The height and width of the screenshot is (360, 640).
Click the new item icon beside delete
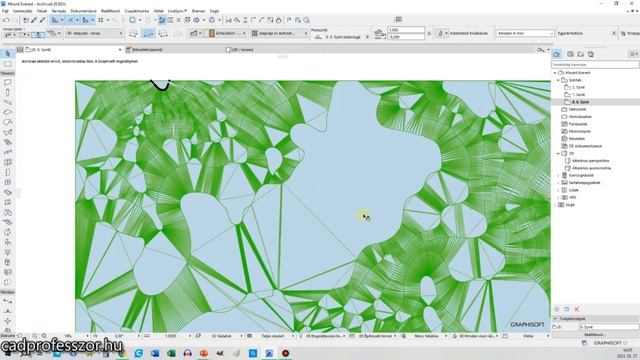coord(567,309)
